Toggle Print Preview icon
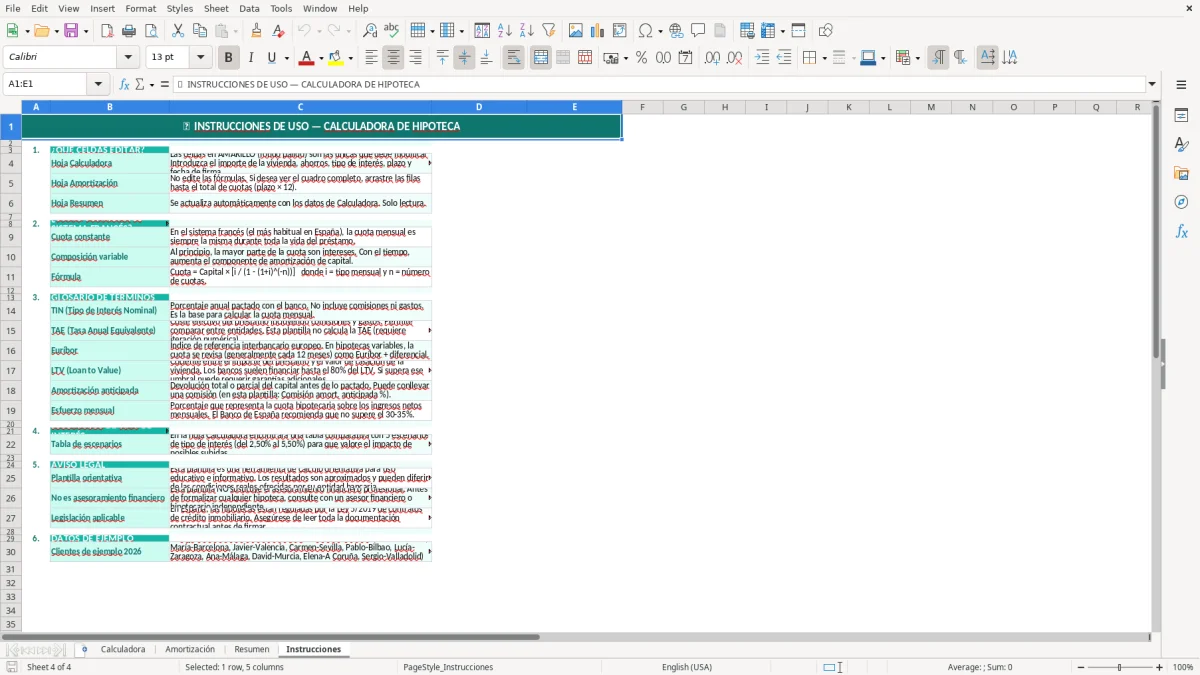1200x675 pixels. 150,31
